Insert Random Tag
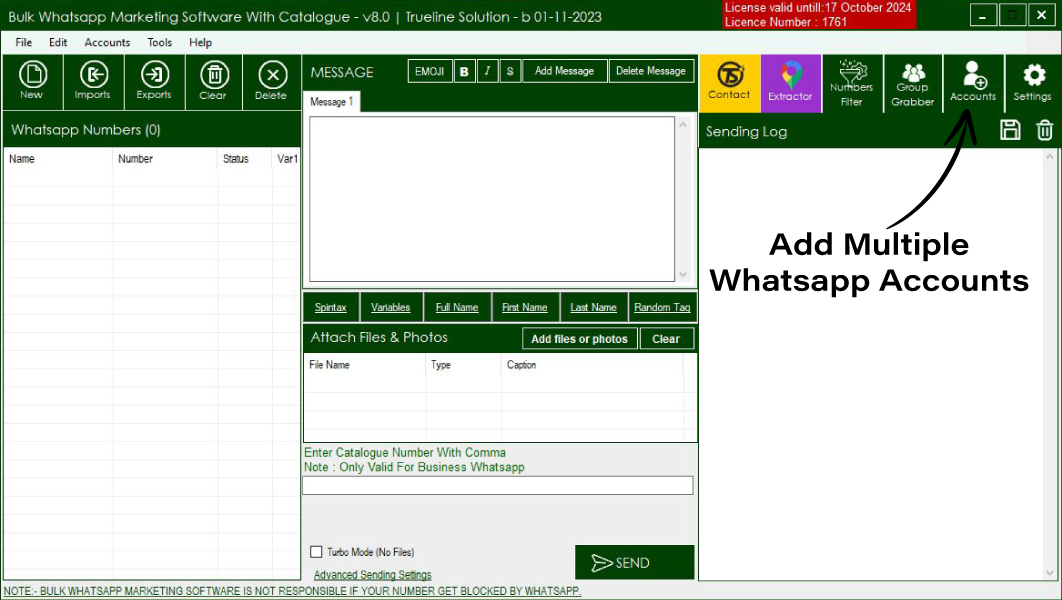1062x600 pixels. point(662,307)
